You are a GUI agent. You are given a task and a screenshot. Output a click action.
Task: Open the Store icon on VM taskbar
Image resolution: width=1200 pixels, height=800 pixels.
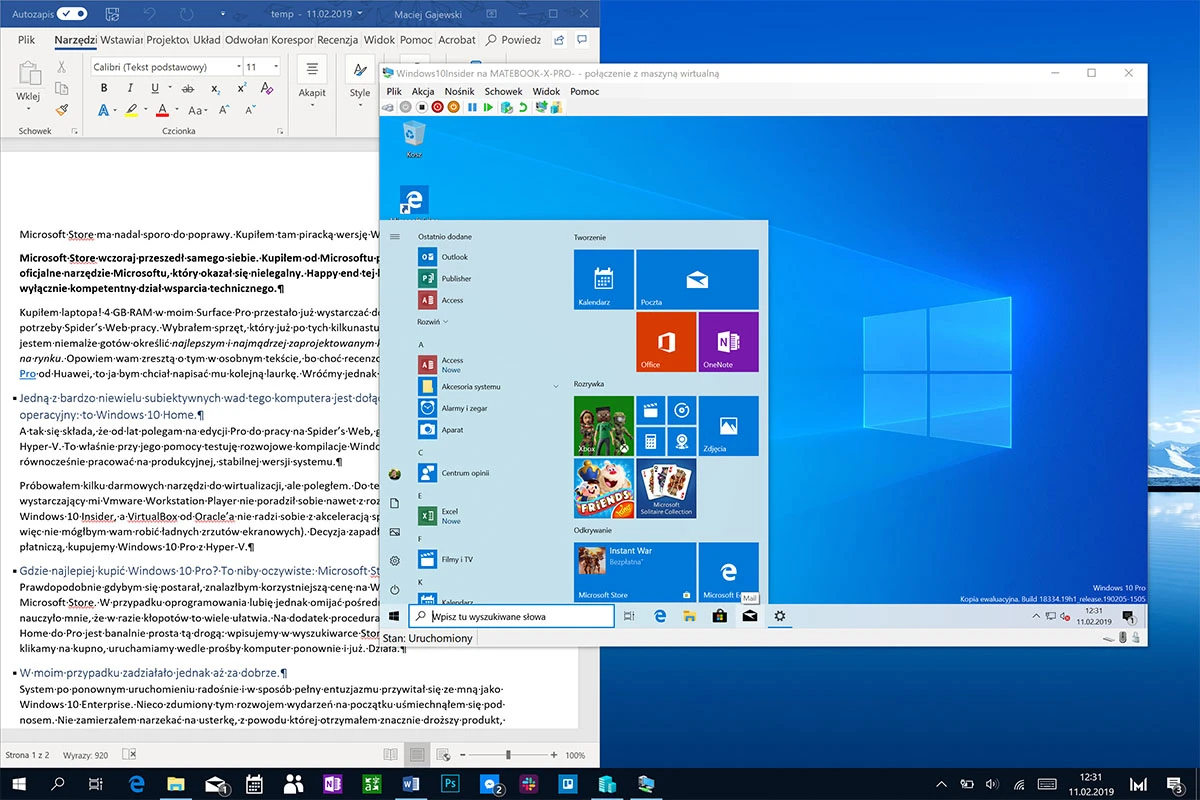click(x=719, y=616)
